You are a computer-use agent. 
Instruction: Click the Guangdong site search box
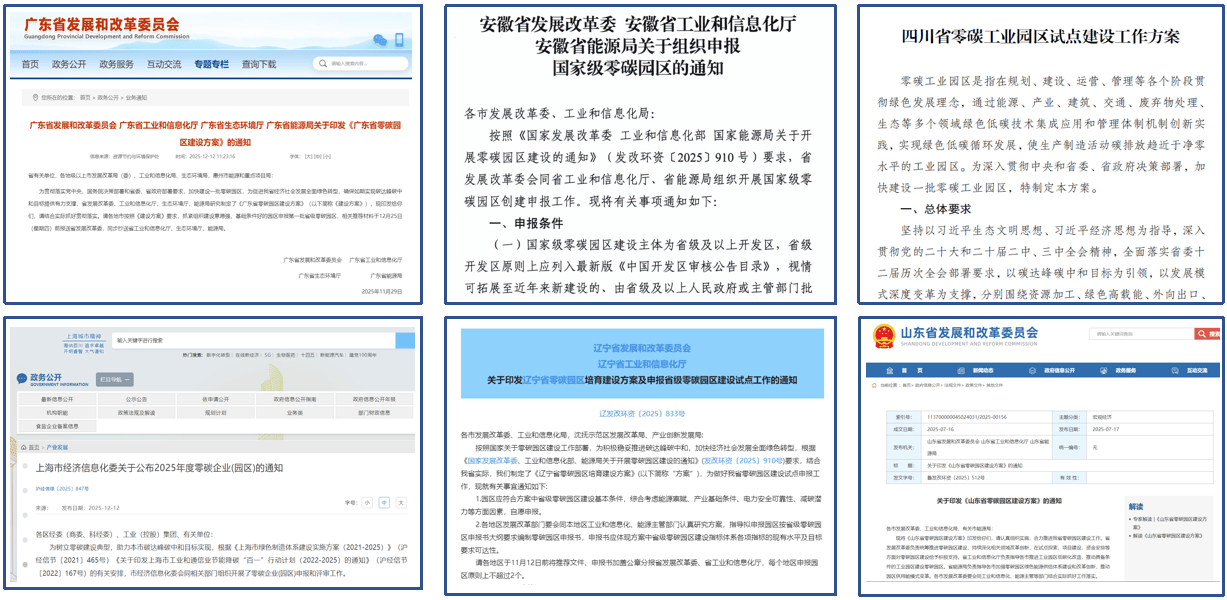pos(361,64)
